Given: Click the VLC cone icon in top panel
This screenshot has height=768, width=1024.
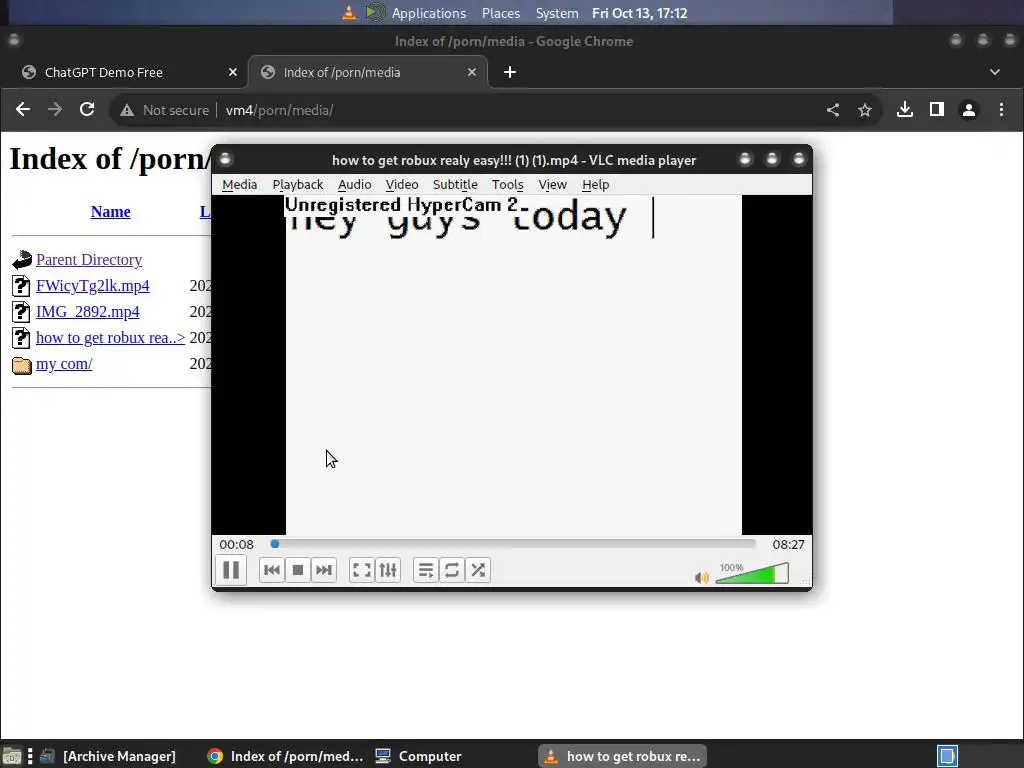Looking at the screenshot, I should point(349,12).
